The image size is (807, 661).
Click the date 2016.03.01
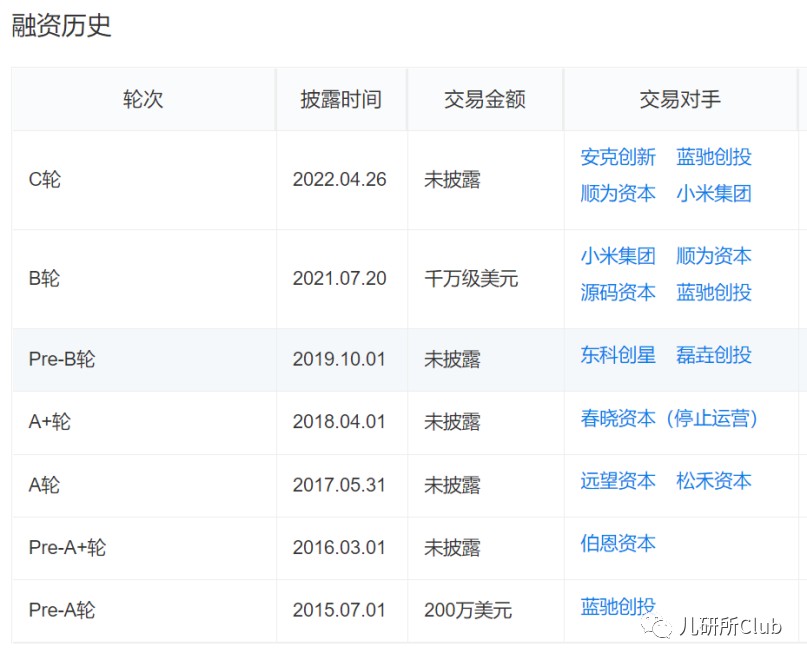(339, 548)
